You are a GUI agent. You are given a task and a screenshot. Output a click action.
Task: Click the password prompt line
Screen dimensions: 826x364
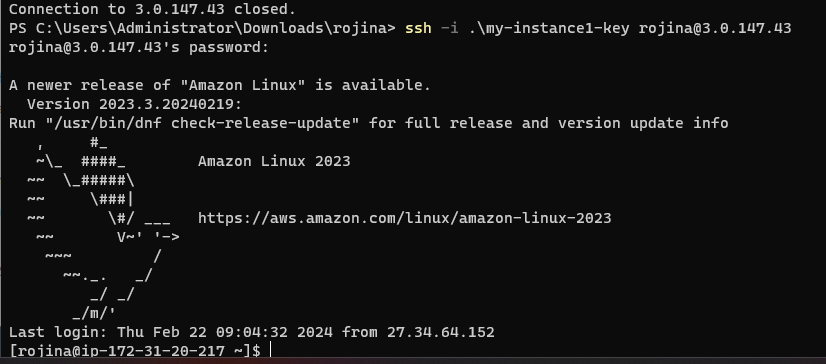[x=139, y=47]
